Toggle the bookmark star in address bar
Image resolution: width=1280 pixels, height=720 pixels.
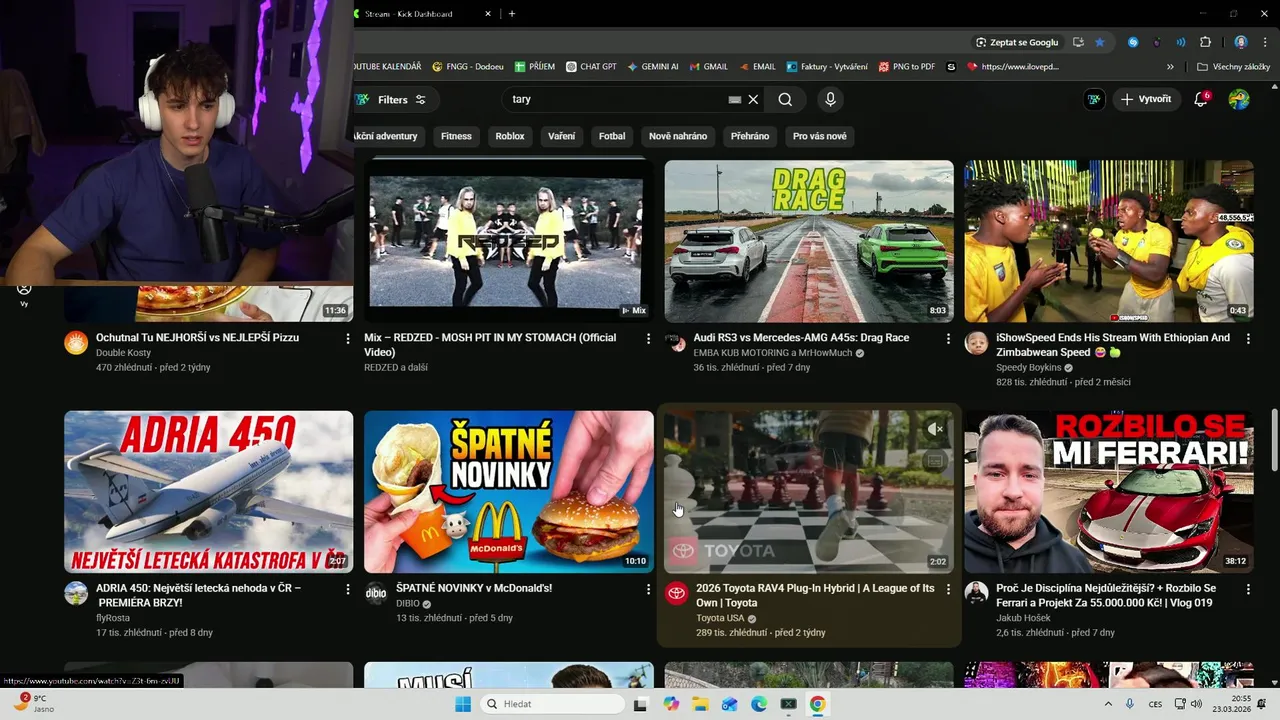1100,42
